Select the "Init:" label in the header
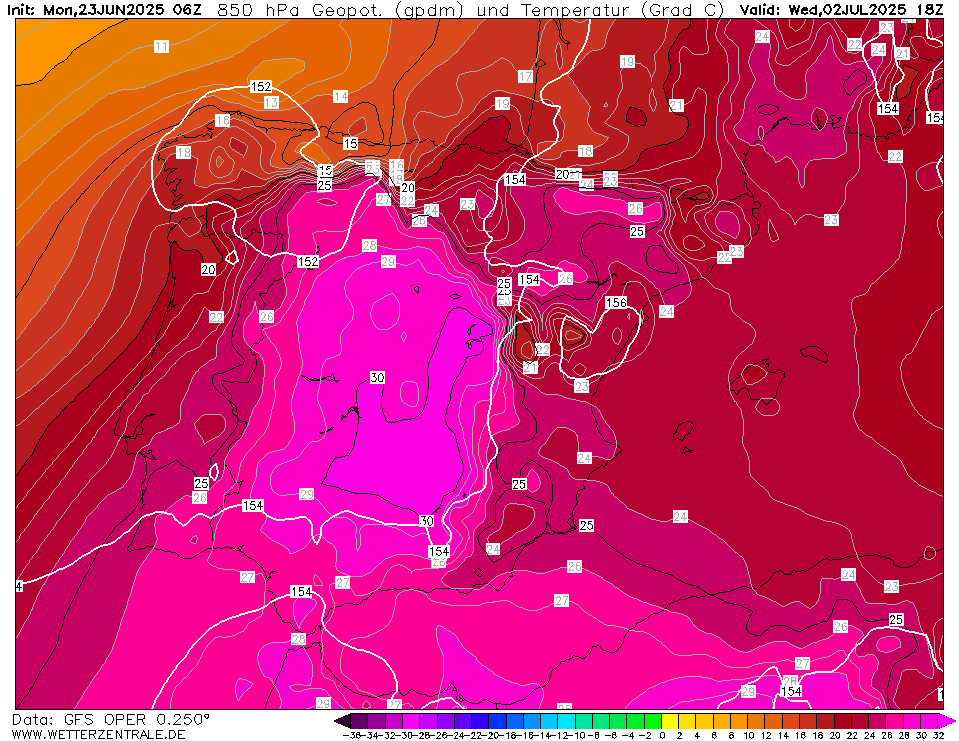Screen dimensions: 959x741 [22, 10]
